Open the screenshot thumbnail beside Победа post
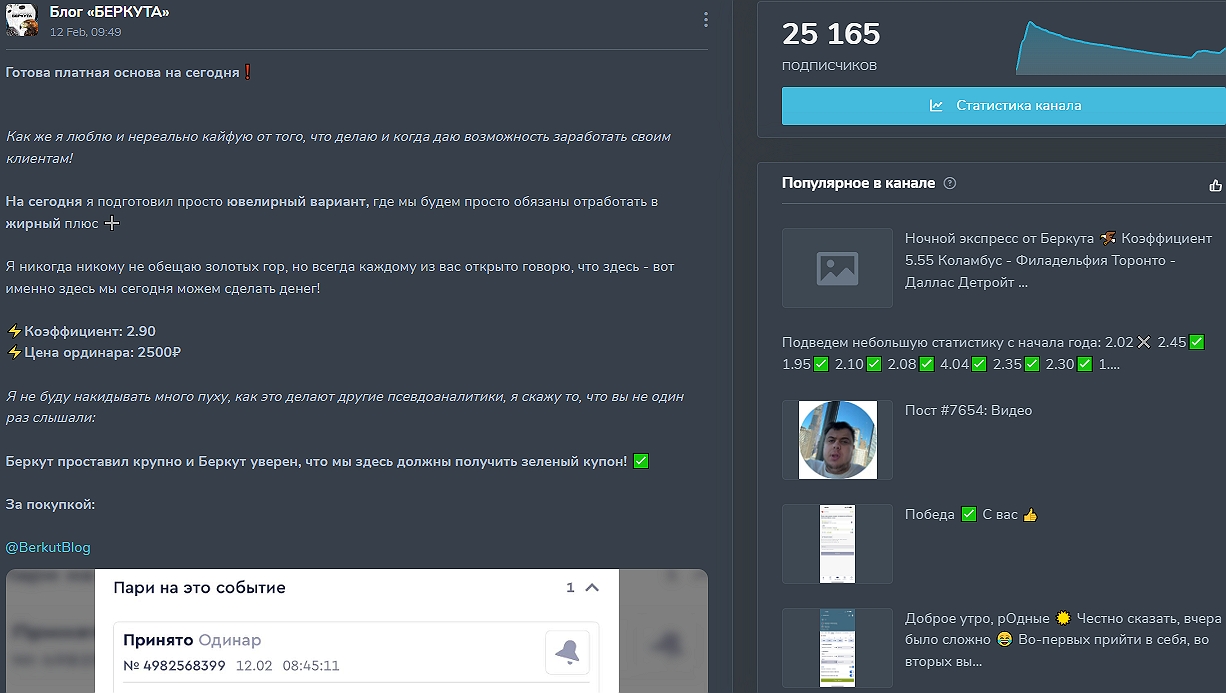Image resolution: width=1226 pixels, height=693 pixels. pos(837,544)
